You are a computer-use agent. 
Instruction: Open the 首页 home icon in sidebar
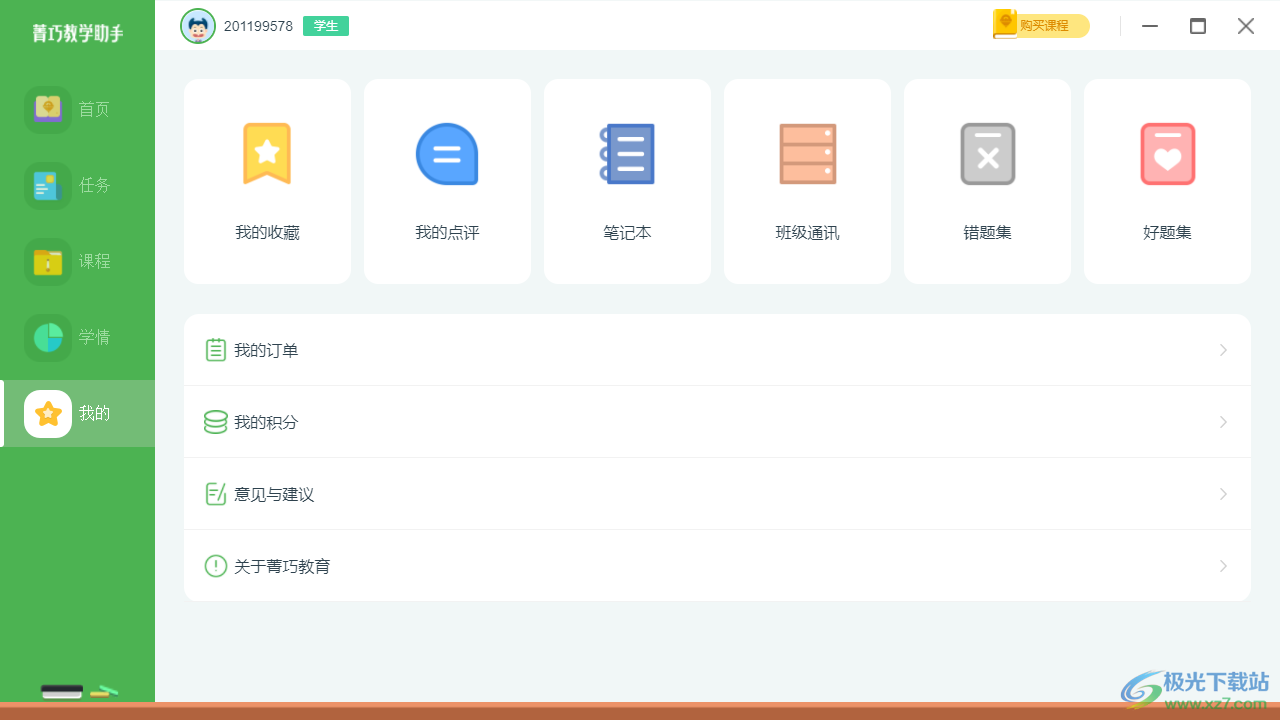(x=48, y=109)
